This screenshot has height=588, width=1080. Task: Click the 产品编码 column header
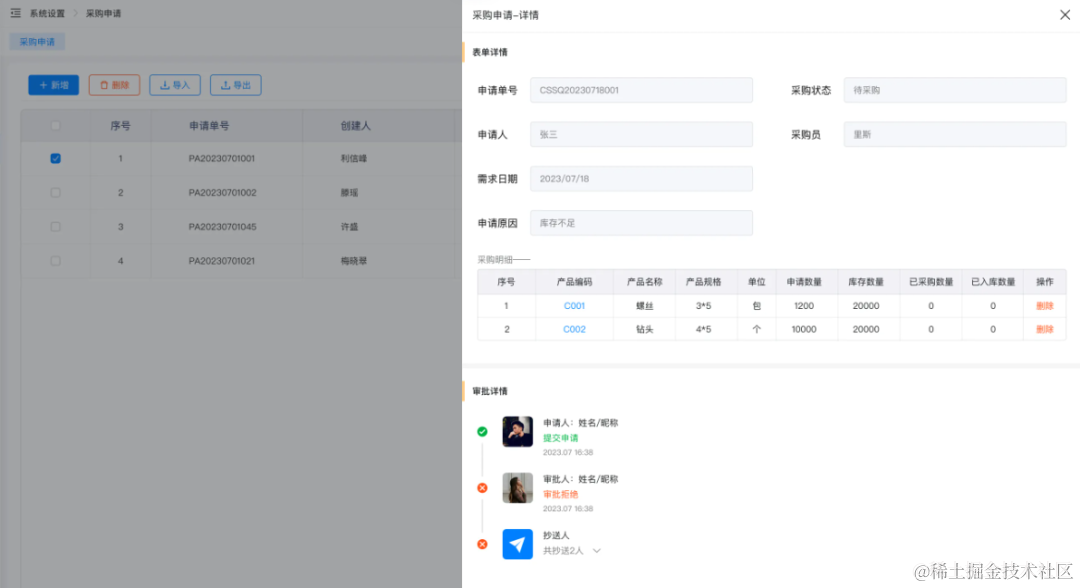click(574, 282)
